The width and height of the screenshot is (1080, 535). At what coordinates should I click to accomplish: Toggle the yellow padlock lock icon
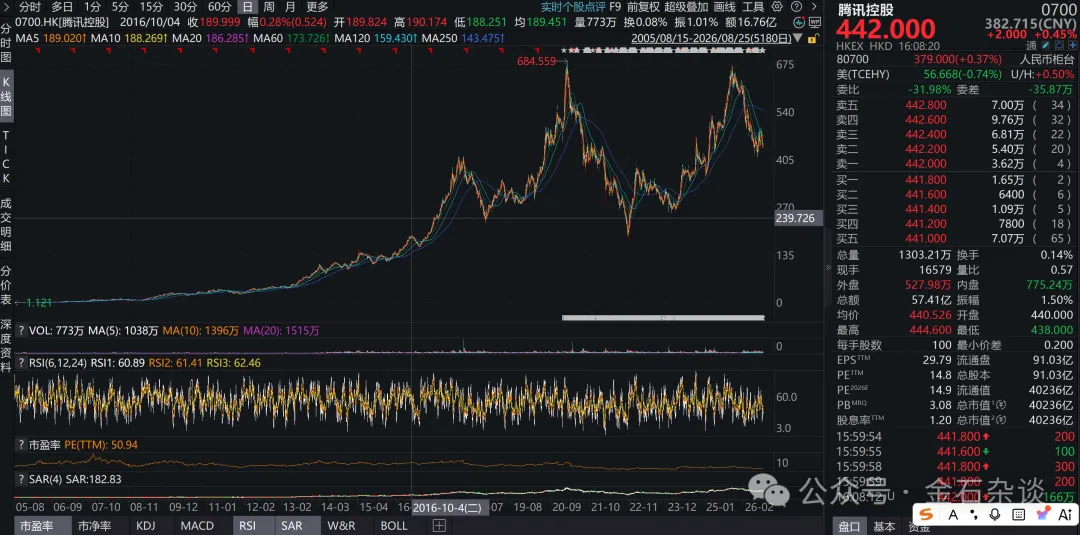click(x=813, y=38)
